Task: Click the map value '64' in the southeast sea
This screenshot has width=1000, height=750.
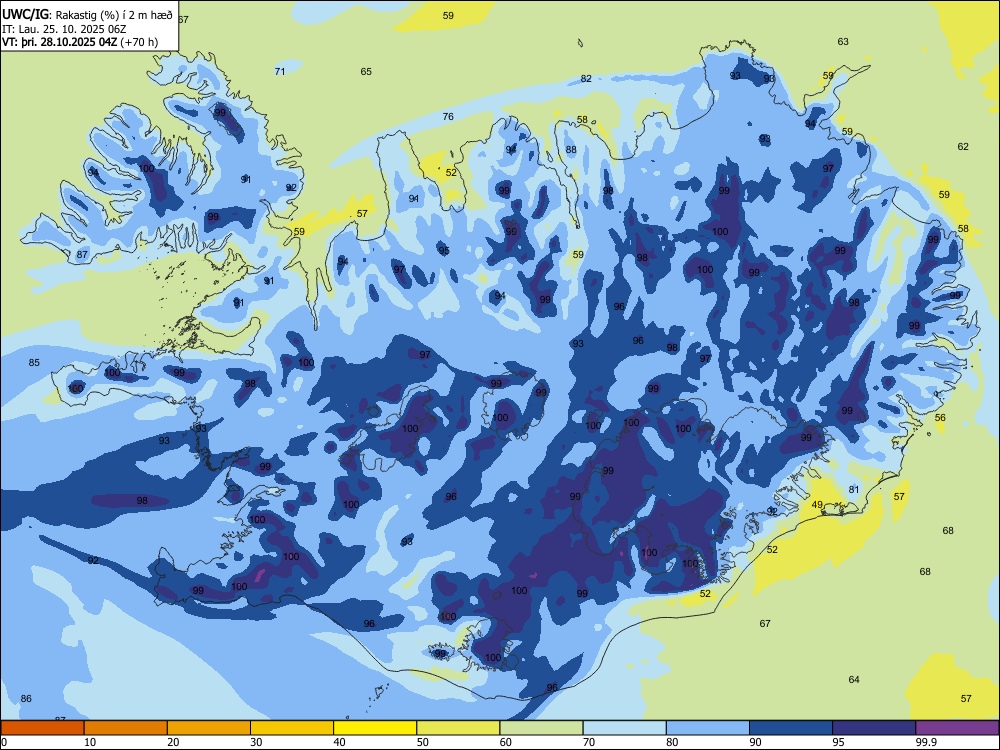Action: coord(854,679)
